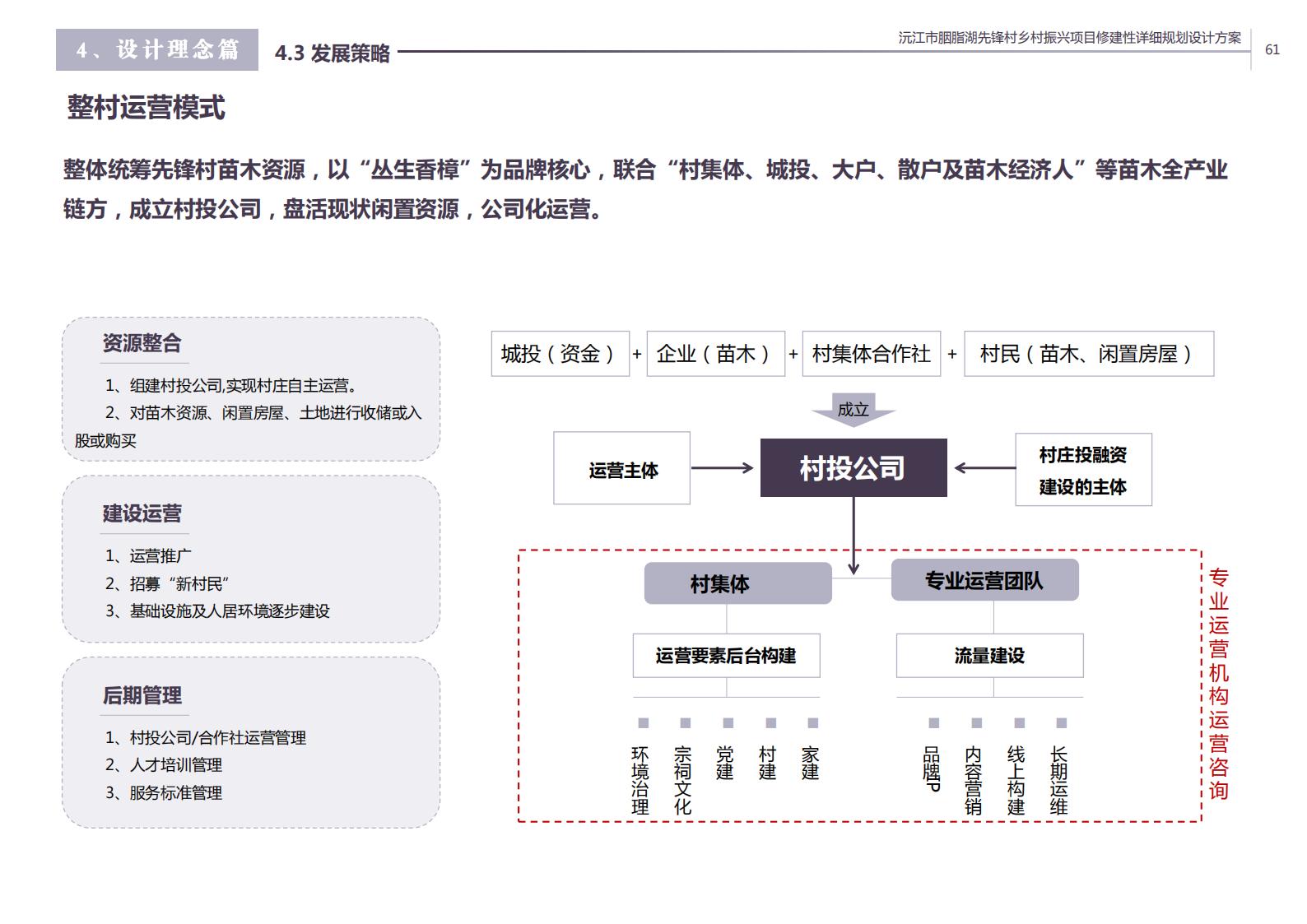Click the square bullet above '品牌IP'
This screenshot has width=1307, height=924.
934,723
